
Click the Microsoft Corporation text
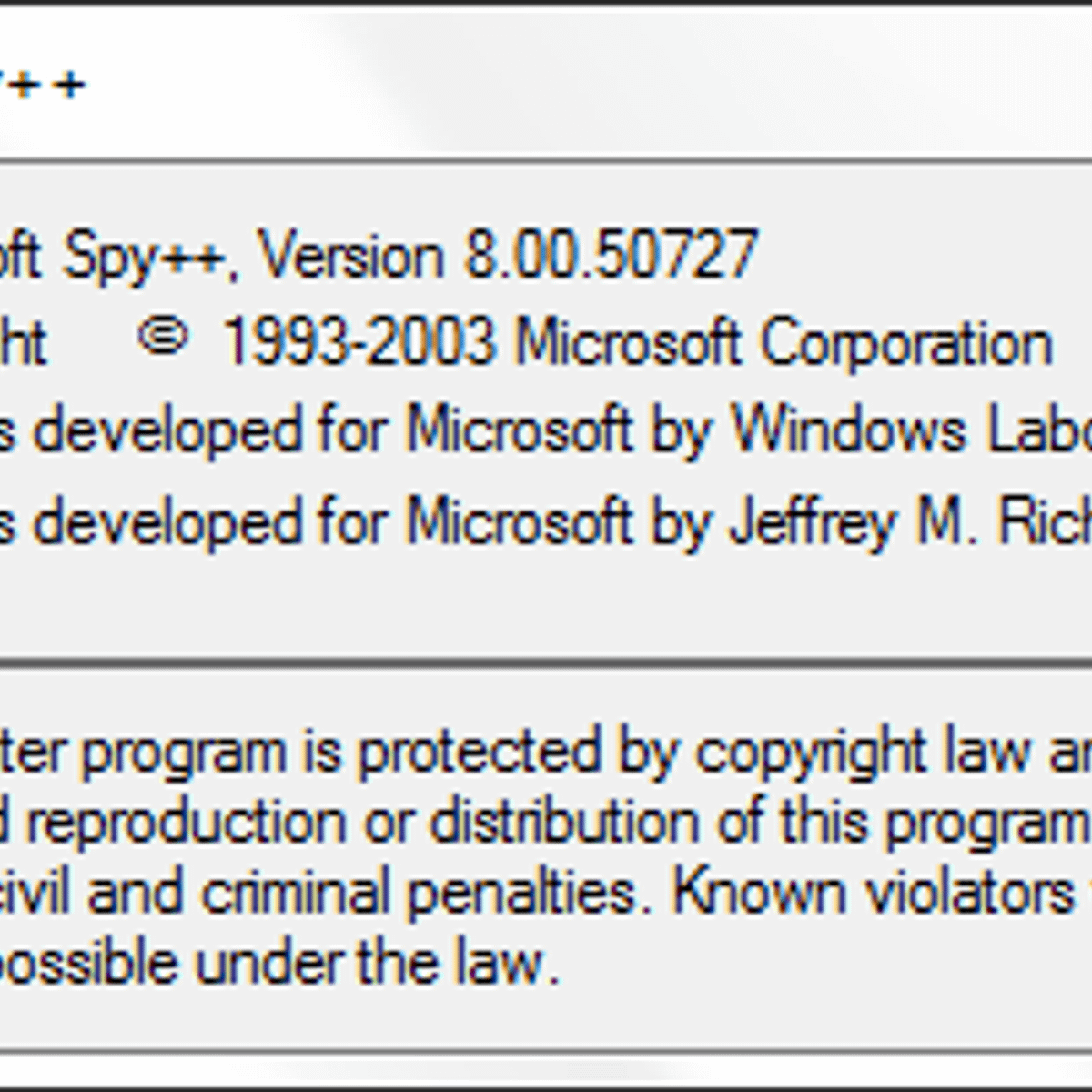point(784,343)
